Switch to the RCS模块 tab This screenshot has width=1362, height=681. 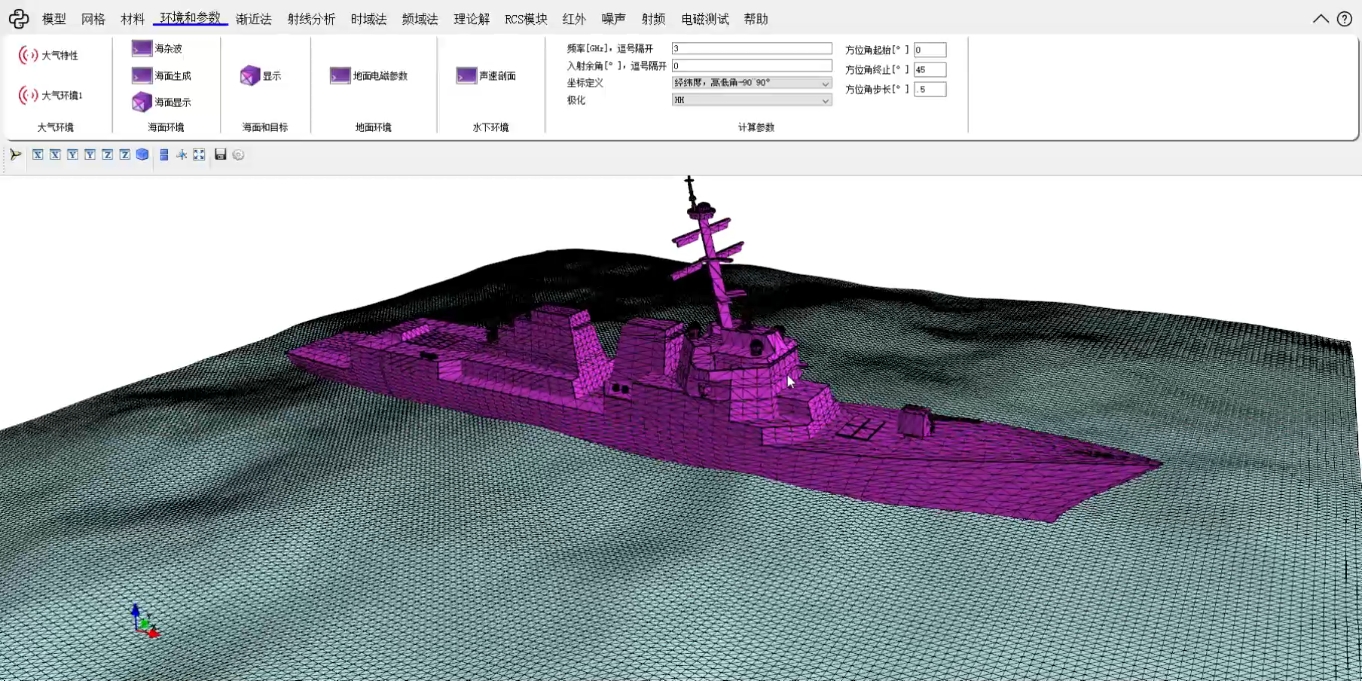coord(525,19)
